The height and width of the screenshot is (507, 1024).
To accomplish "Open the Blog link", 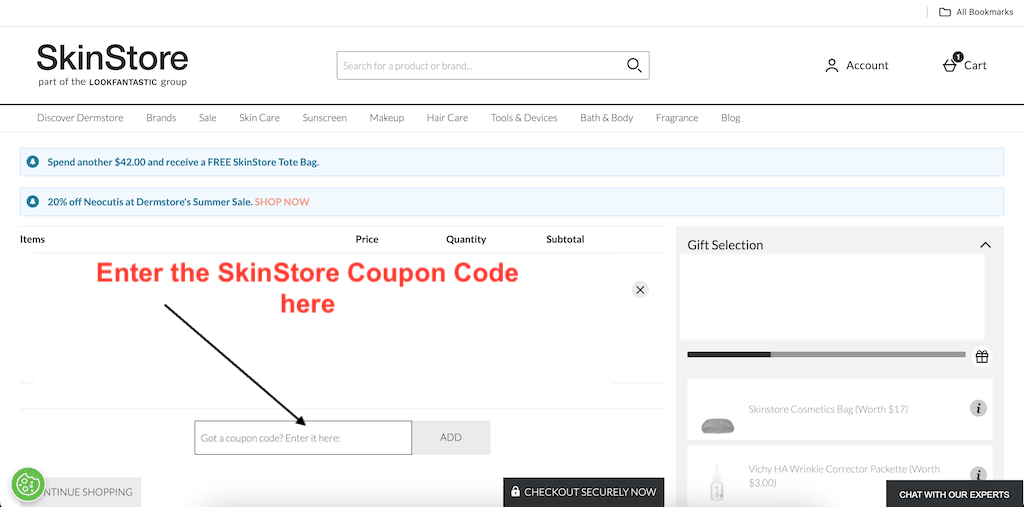I will [731, 118].
